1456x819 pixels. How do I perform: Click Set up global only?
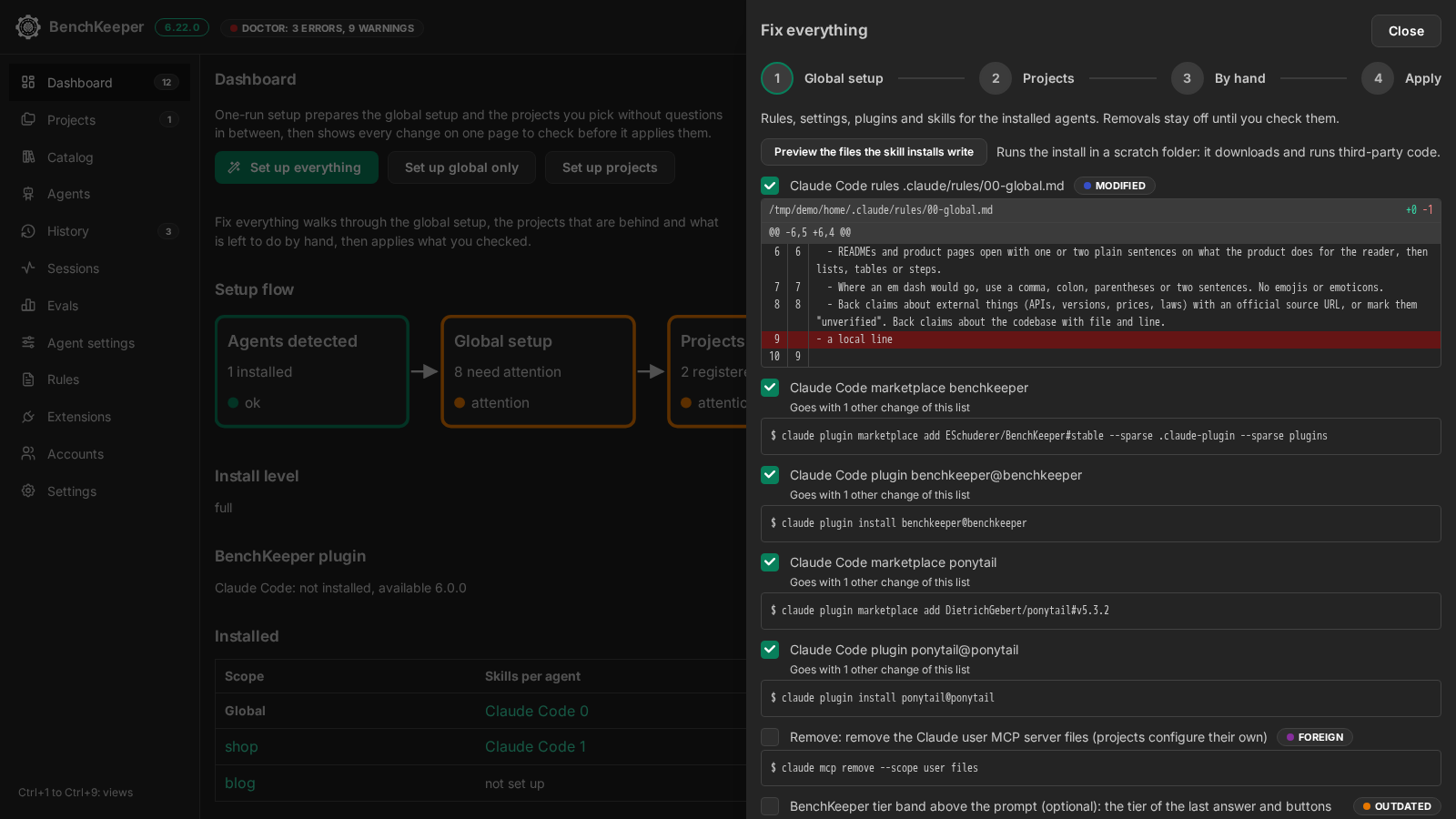[461, 167]
